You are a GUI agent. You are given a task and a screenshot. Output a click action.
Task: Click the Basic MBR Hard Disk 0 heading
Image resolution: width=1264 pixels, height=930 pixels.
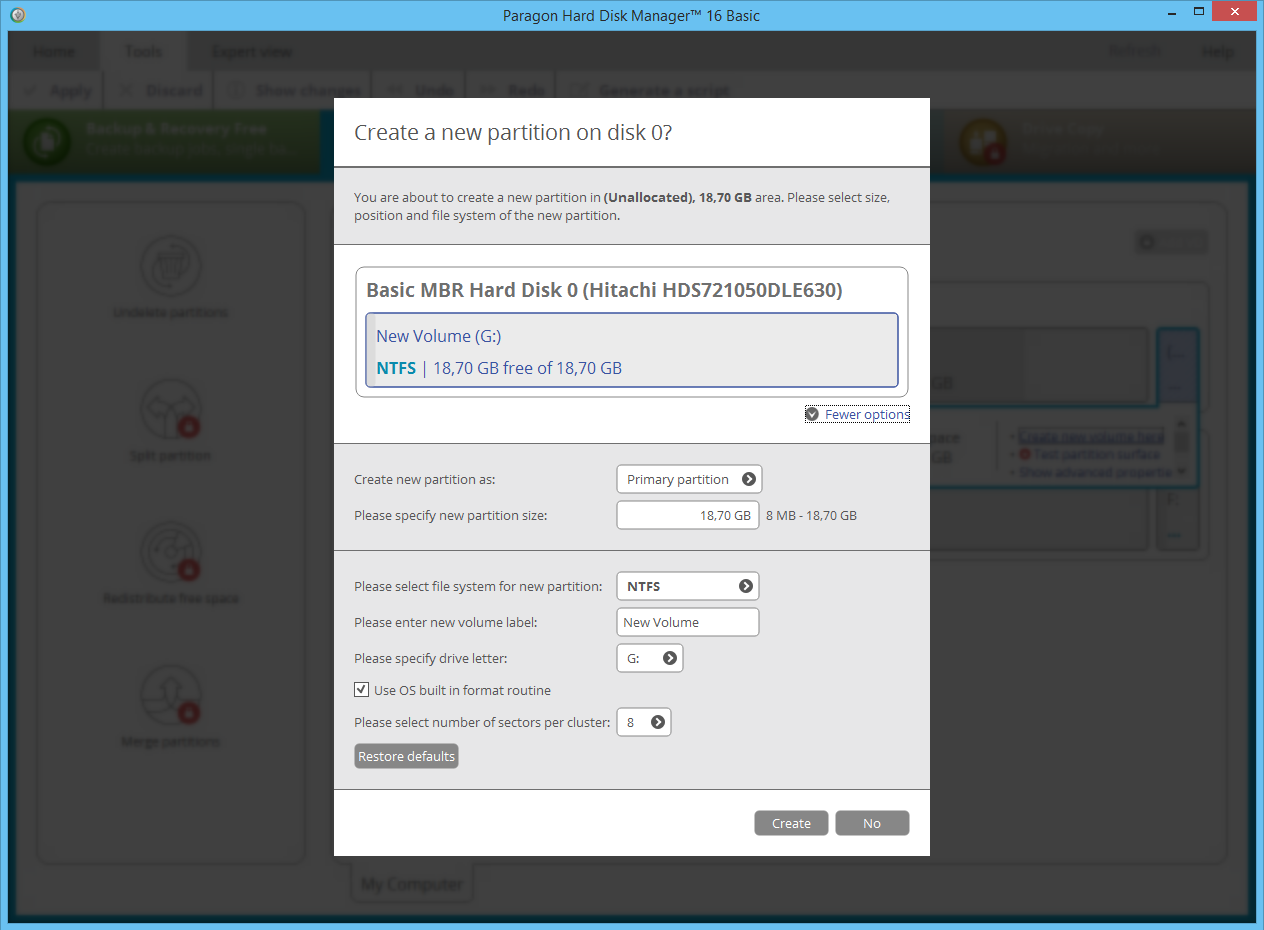coord(604,290)
